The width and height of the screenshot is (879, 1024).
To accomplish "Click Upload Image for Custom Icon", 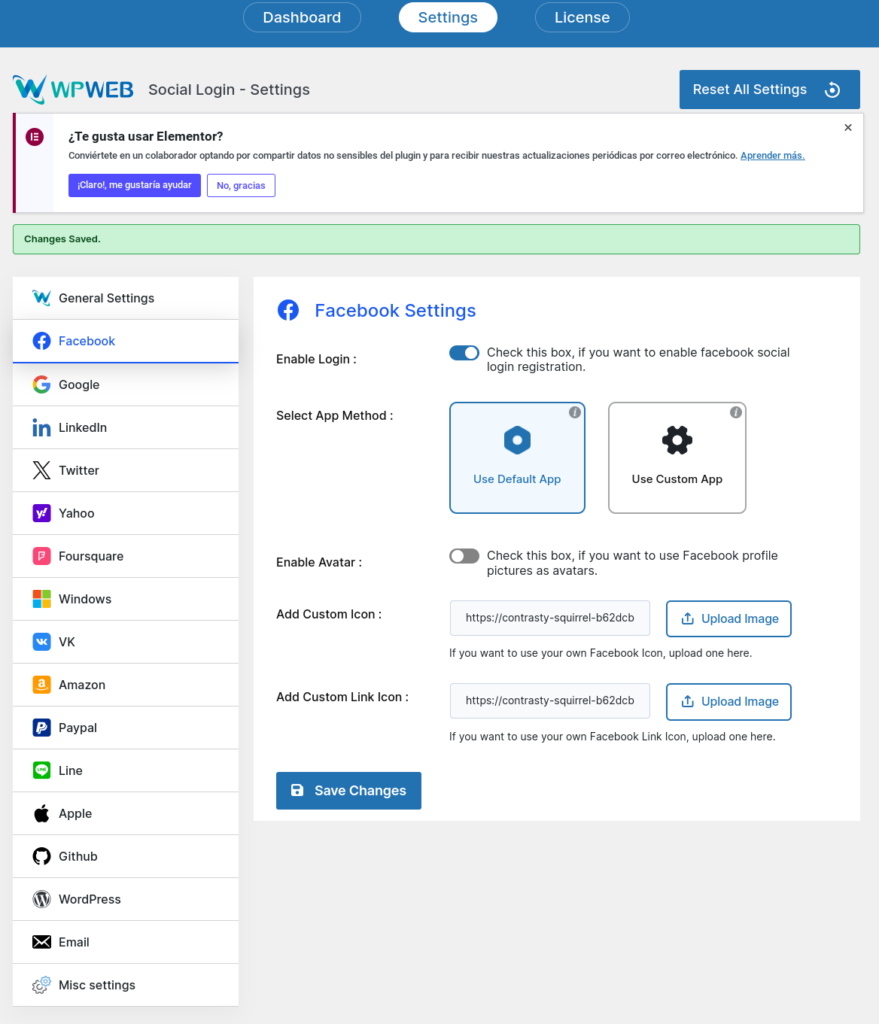I will point(729,618).
